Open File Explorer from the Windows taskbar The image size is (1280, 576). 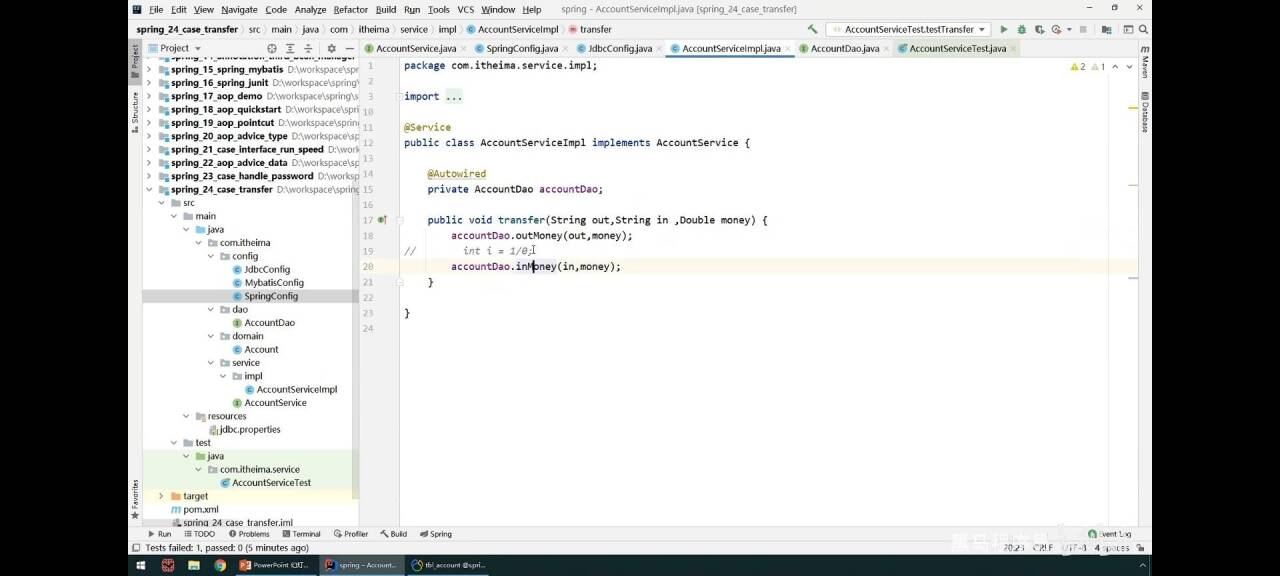(194, 565)
